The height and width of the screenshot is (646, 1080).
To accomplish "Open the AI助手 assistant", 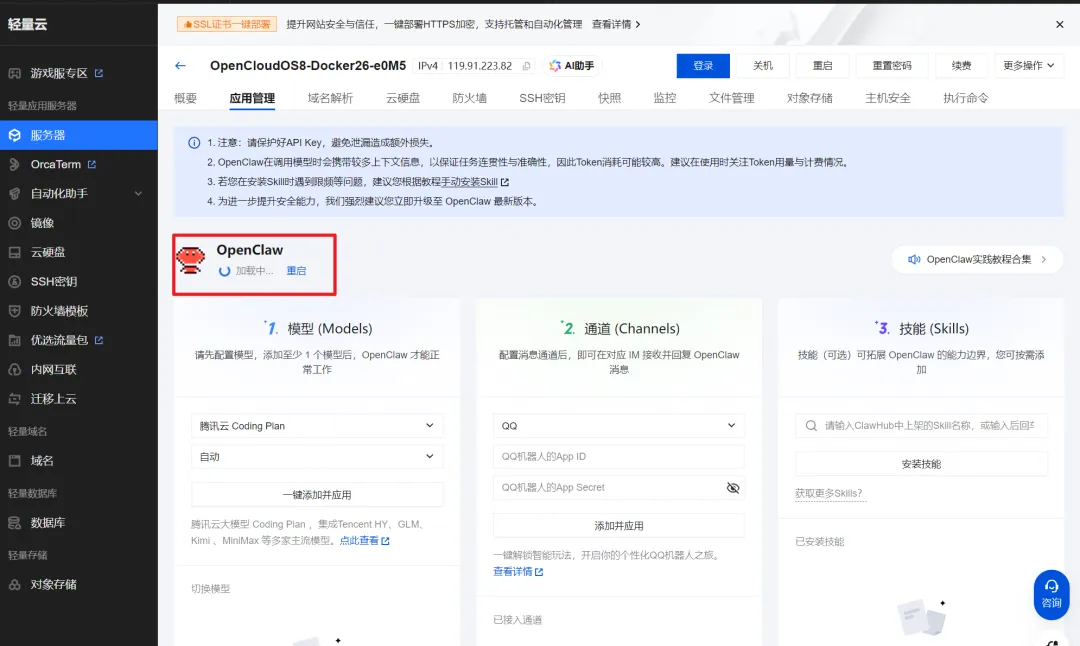I will (x=572, y=65).
